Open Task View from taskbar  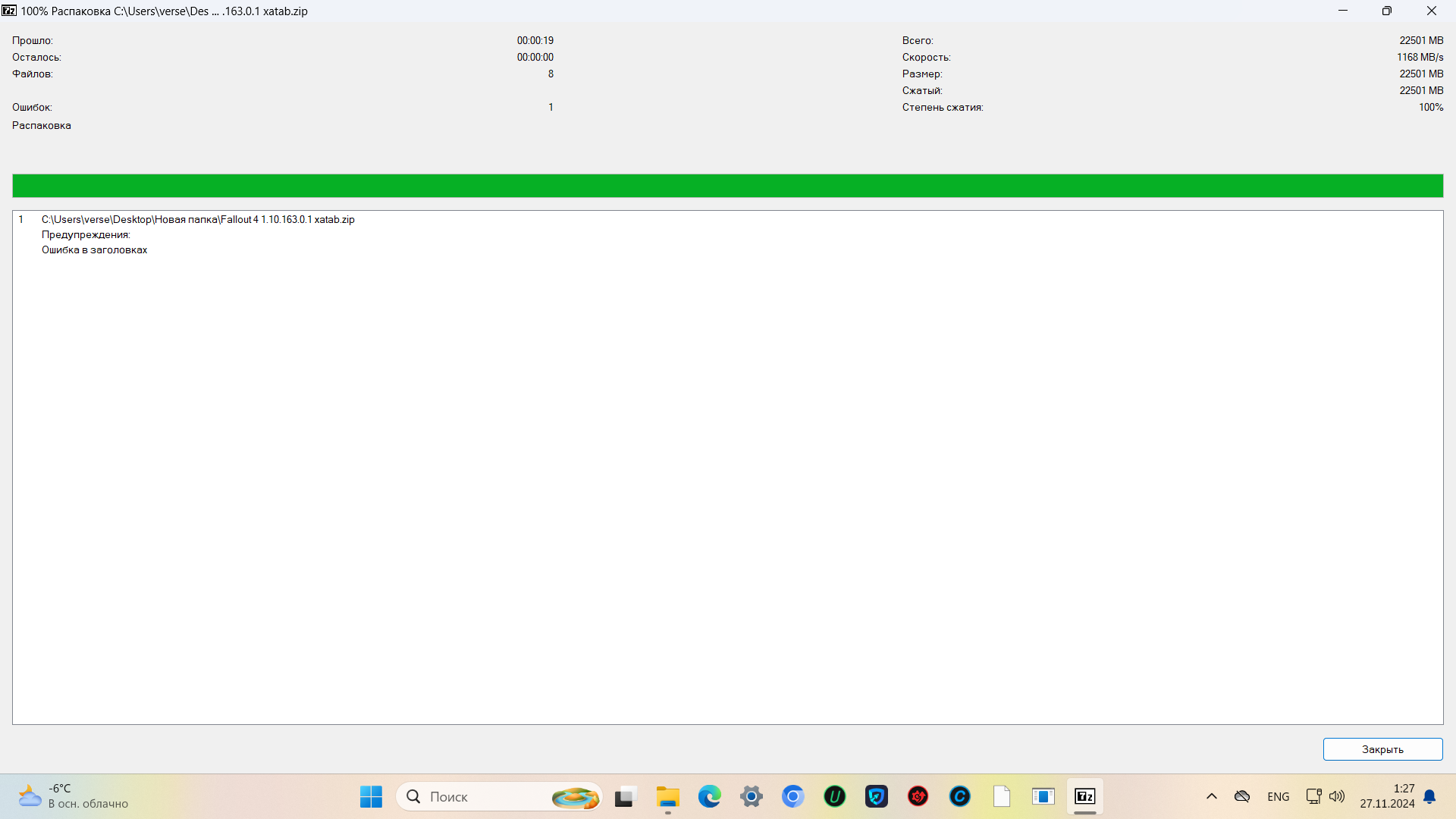tap(624, 796)
